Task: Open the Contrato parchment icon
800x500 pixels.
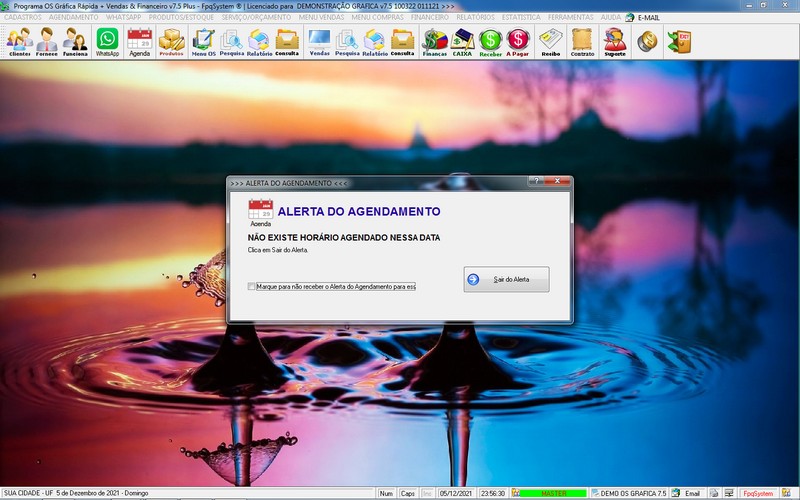Action: tap(582, 42)
